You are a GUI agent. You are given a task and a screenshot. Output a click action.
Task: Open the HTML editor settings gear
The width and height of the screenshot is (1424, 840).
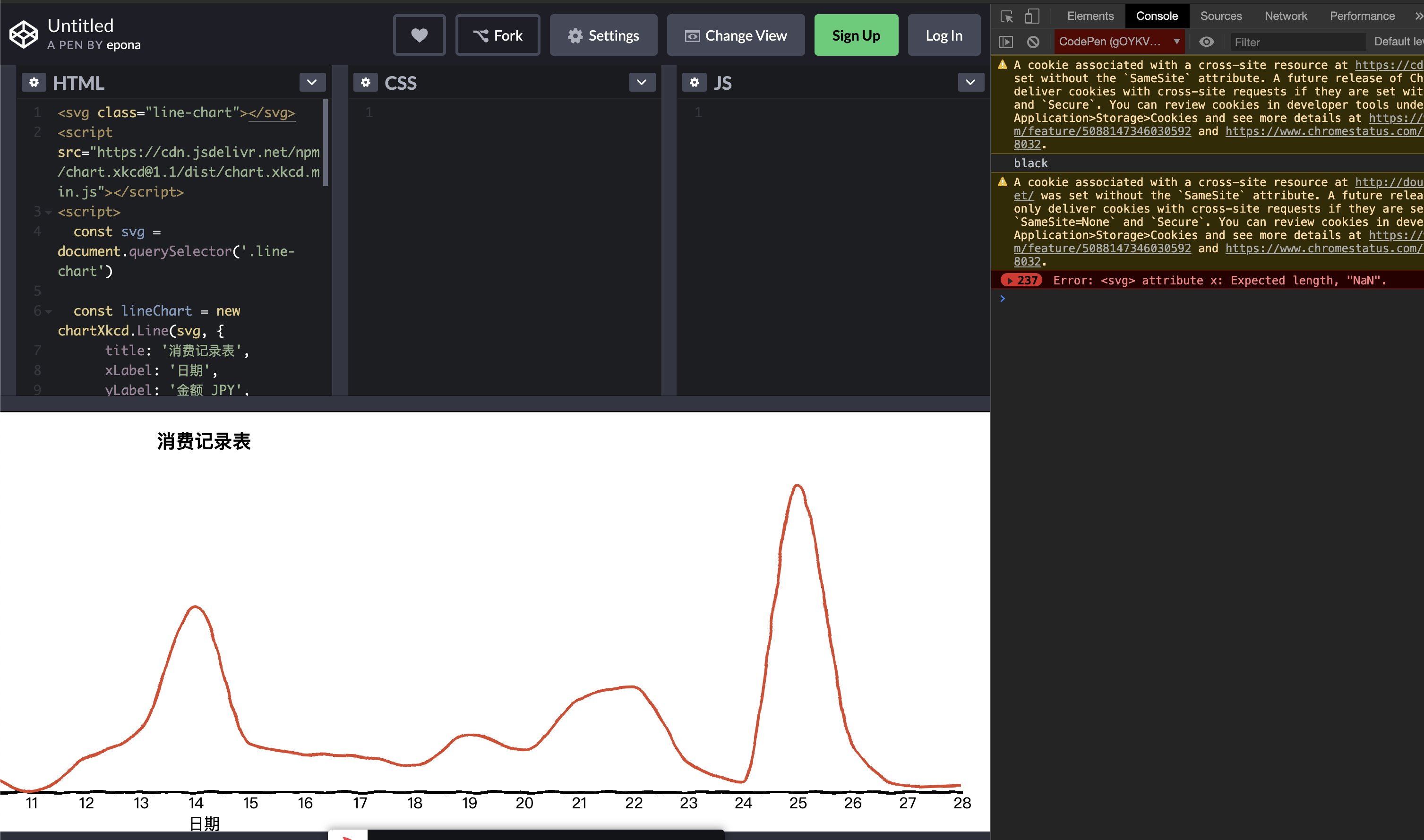(x=34, y=83)
